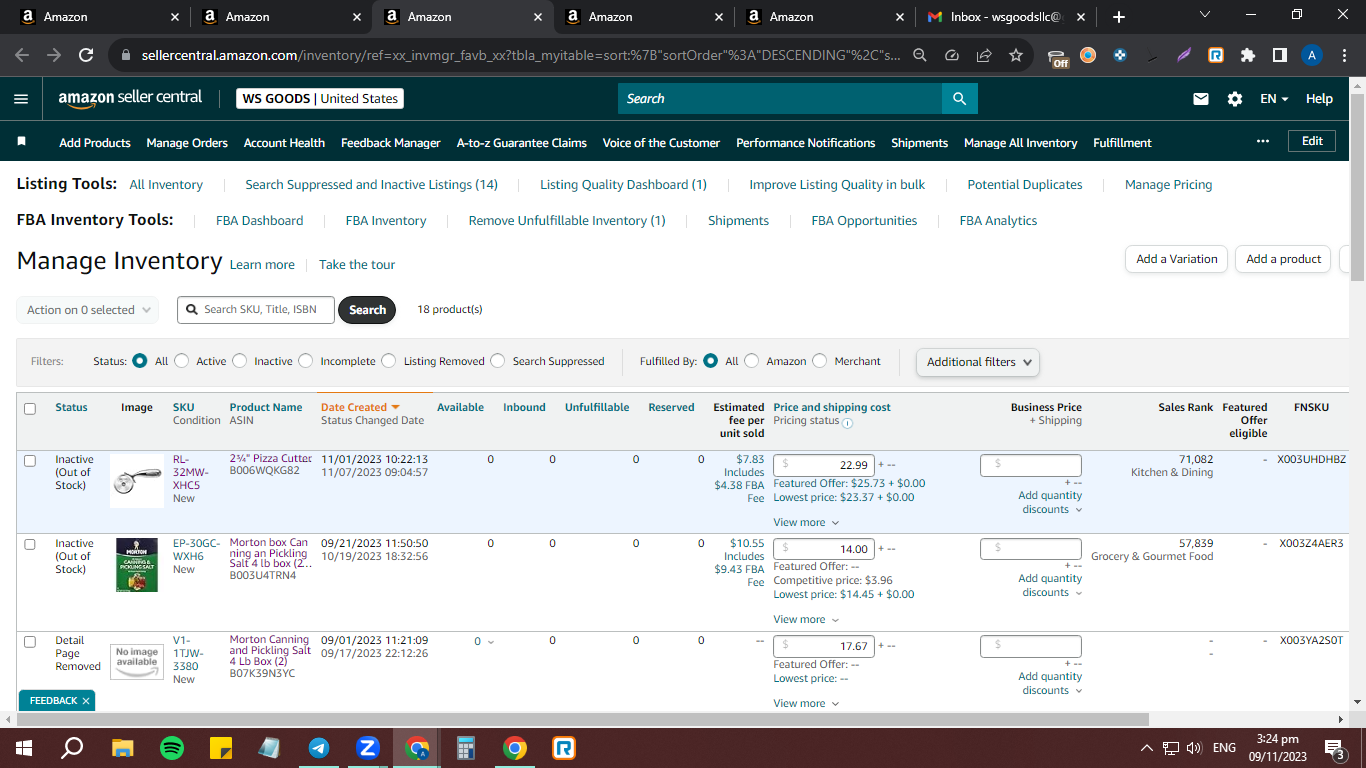Open Sticky Notes from the taskbar
The height and width of the screenshot is (768, 1366).
point(221,747)
